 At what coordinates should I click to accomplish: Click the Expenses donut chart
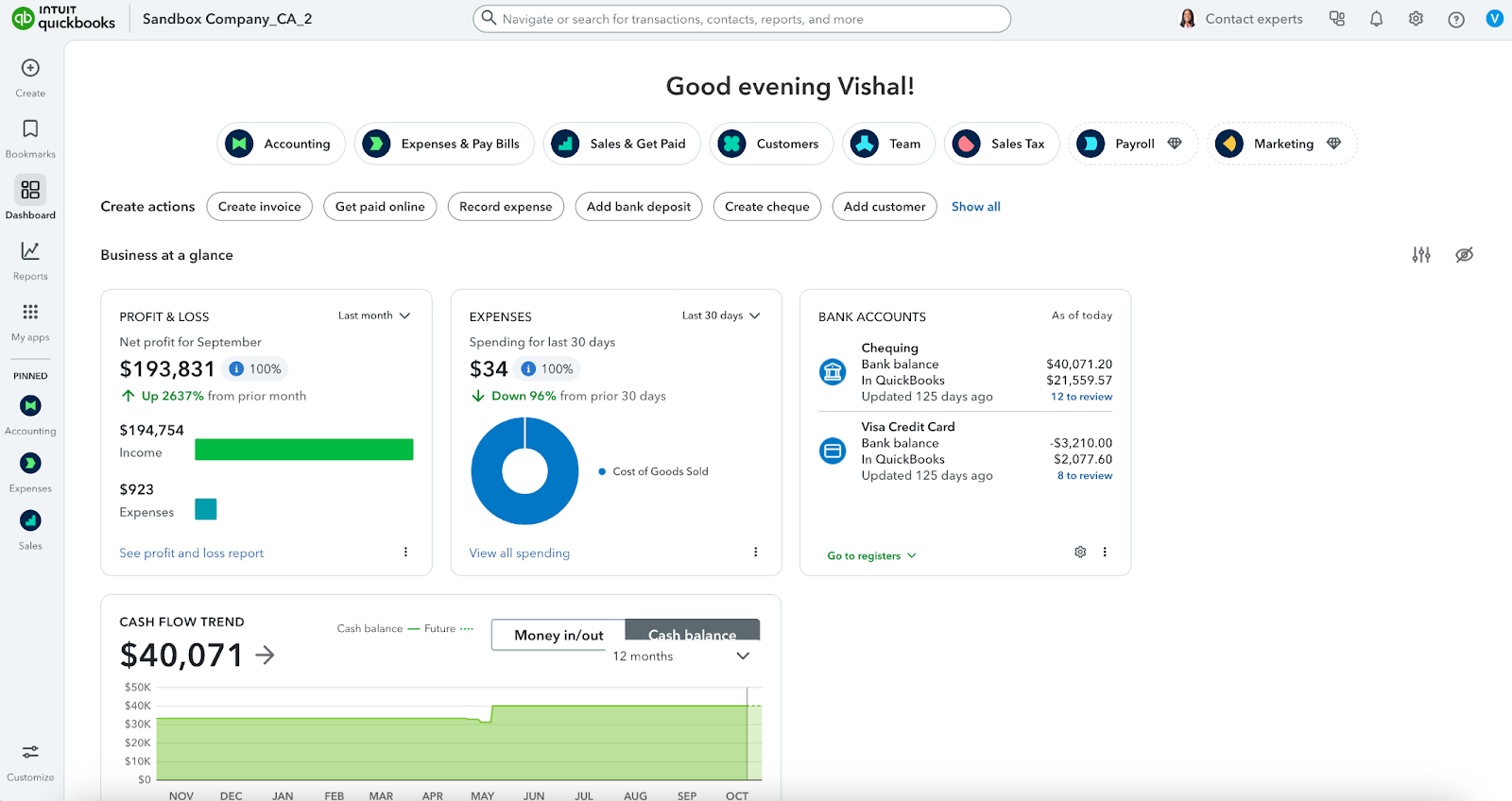[x=524, y=470]
